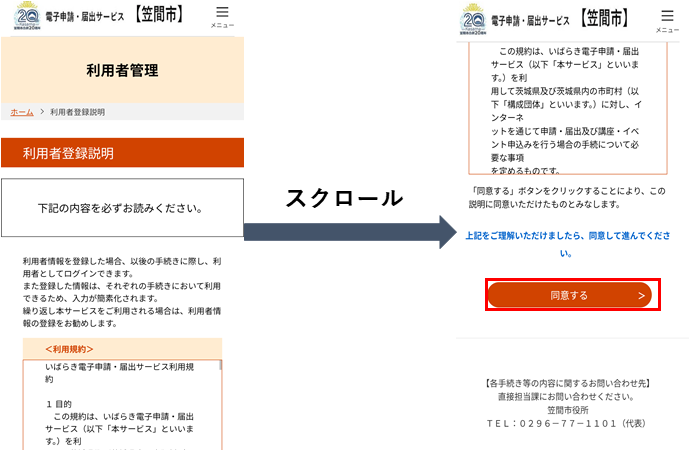
Task: Click the 【笠間市】 title in right screen
Action: coord(604,18)
